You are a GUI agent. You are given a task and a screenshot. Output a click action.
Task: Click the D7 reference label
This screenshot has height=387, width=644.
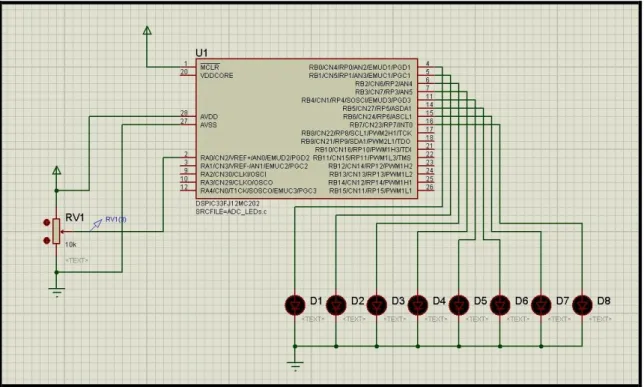562,301
